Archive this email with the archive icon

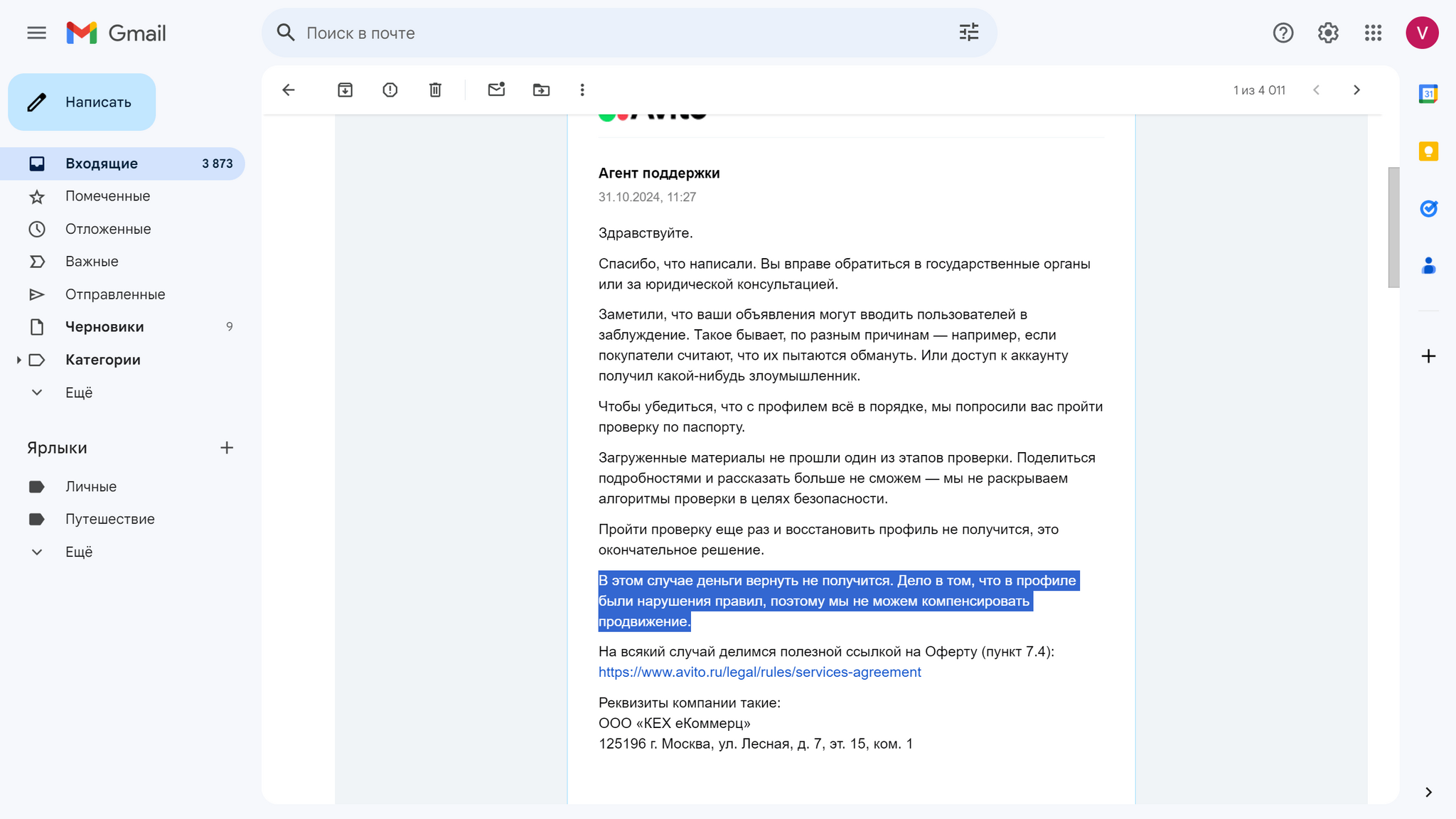pyautogui.click(x=345, y=90)
